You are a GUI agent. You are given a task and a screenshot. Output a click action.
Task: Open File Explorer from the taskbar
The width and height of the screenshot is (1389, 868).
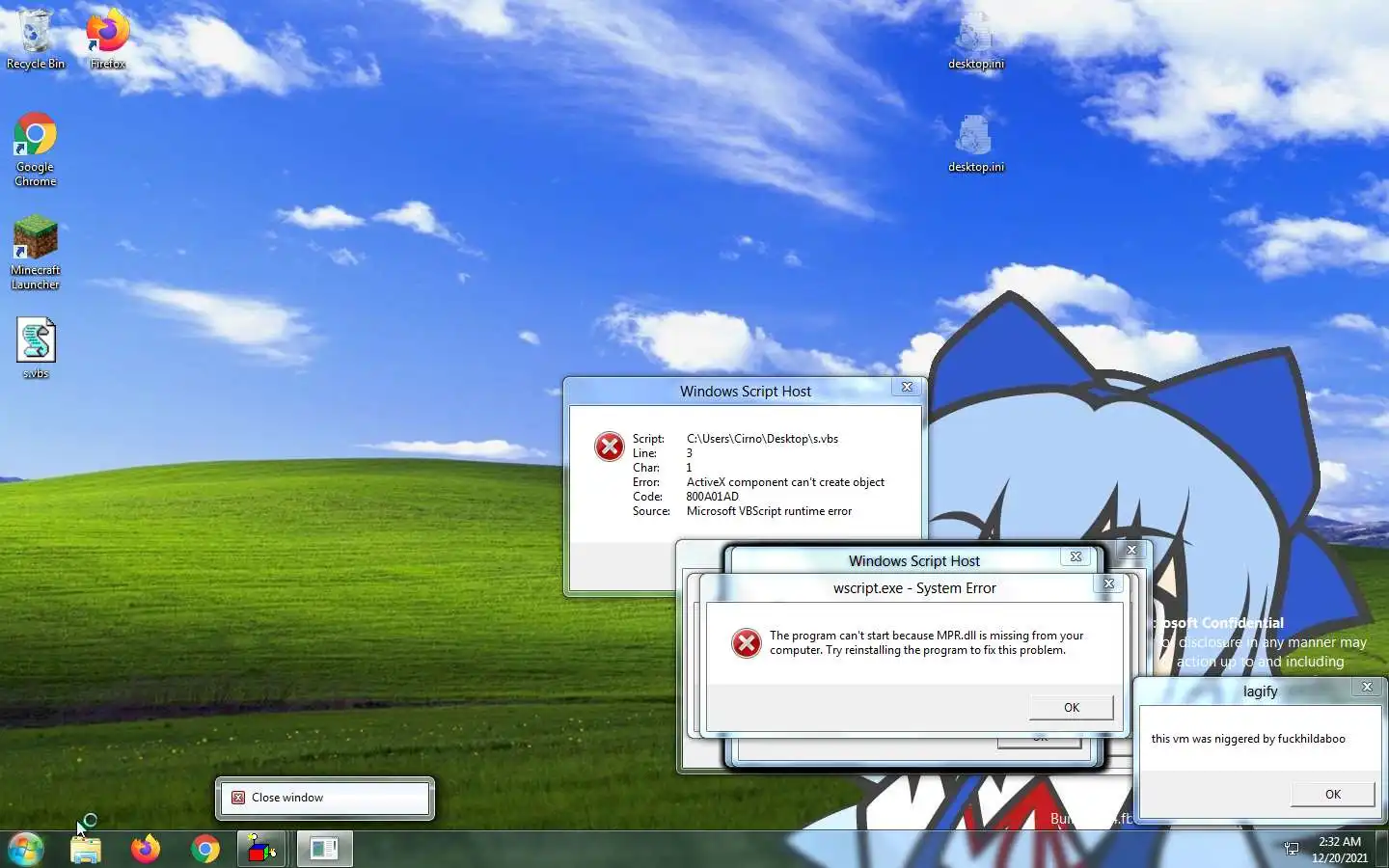(86, 849)
